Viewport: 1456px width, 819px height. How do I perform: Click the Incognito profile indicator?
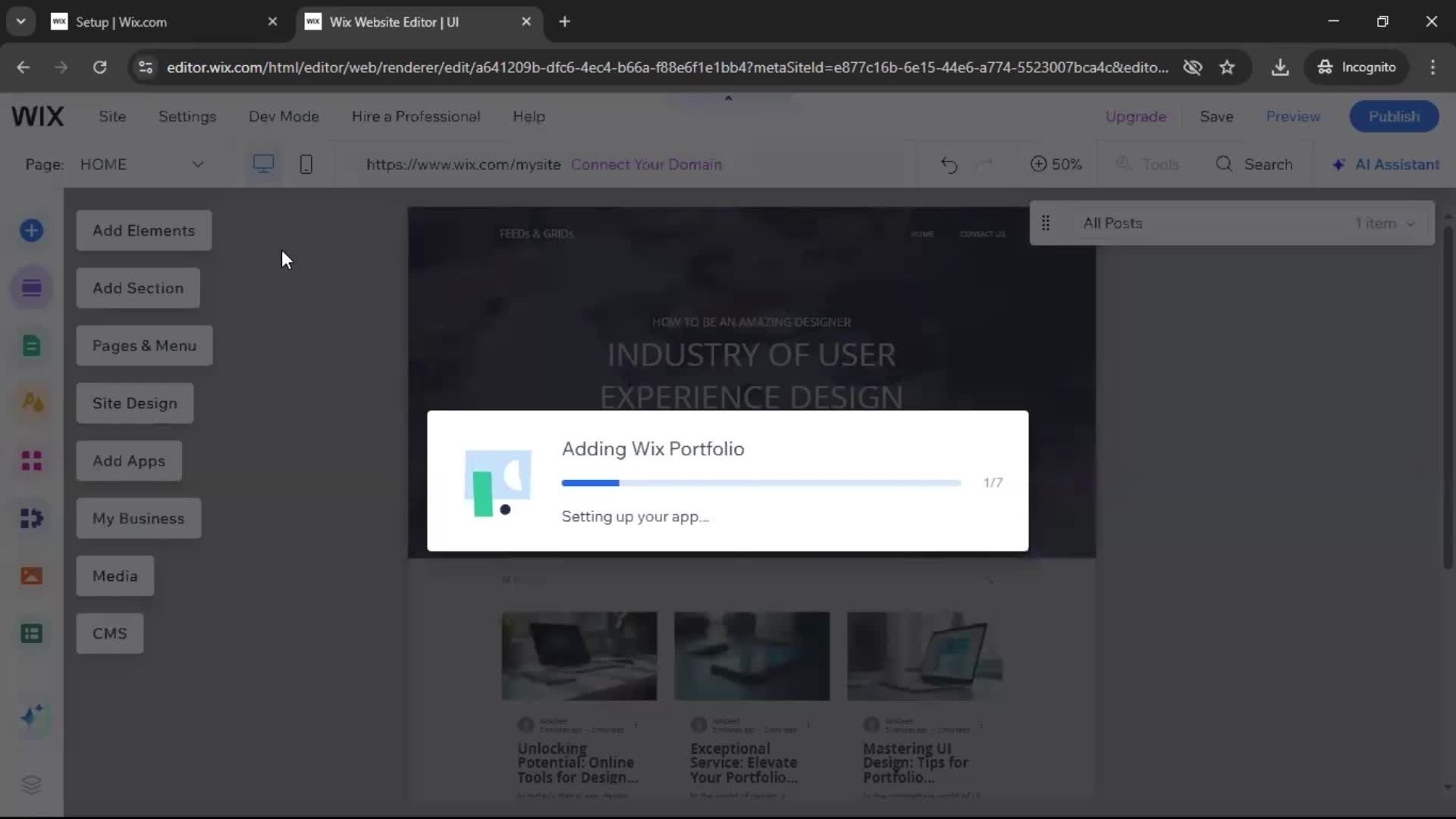click(1356, 67)
